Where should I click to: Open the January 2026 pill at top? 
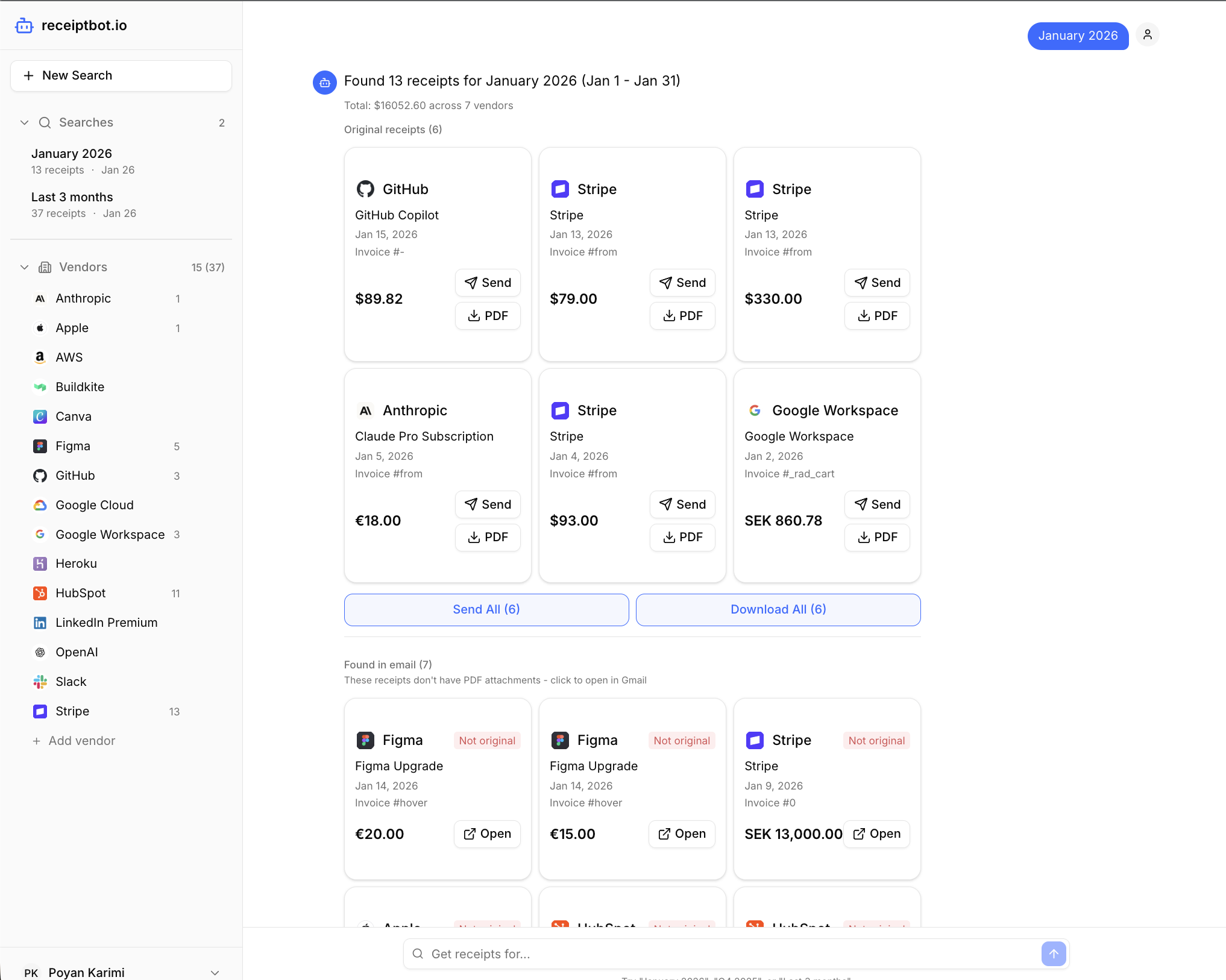pyautogui.click(x=1078, y=36)
